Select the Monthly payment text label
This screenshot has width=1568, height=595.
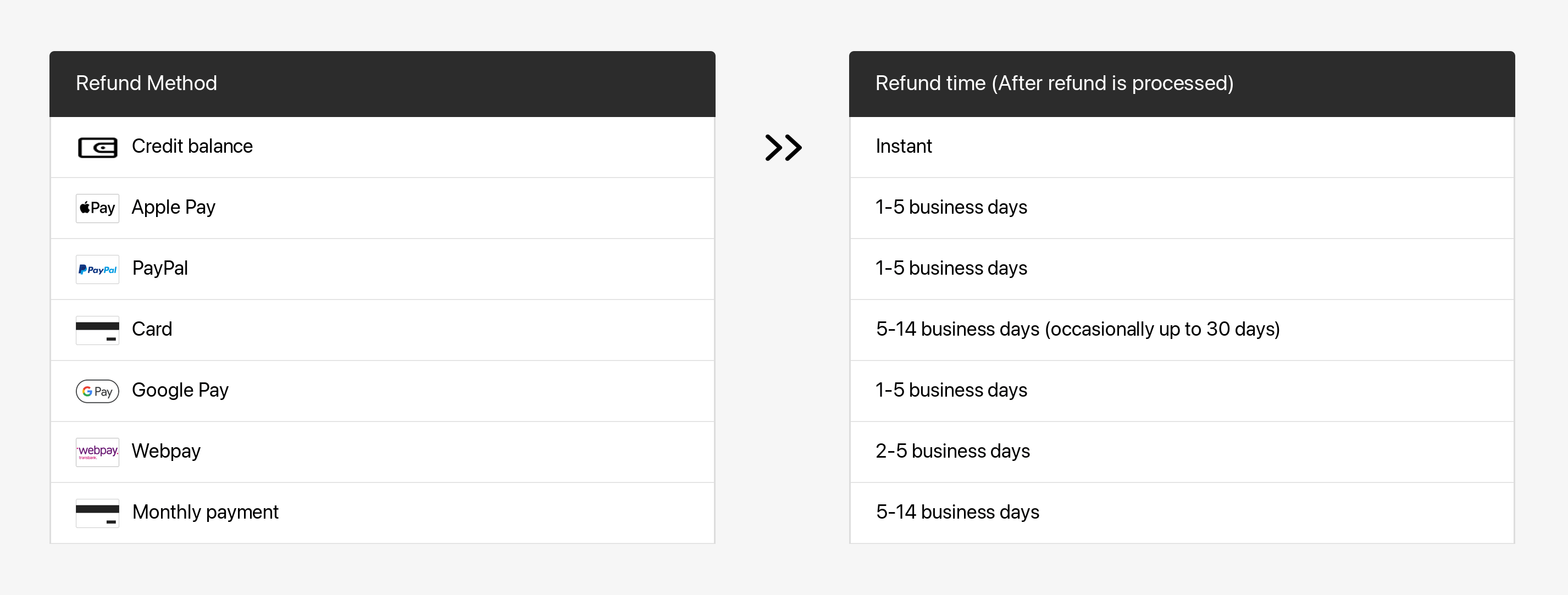tap(205, 511)
